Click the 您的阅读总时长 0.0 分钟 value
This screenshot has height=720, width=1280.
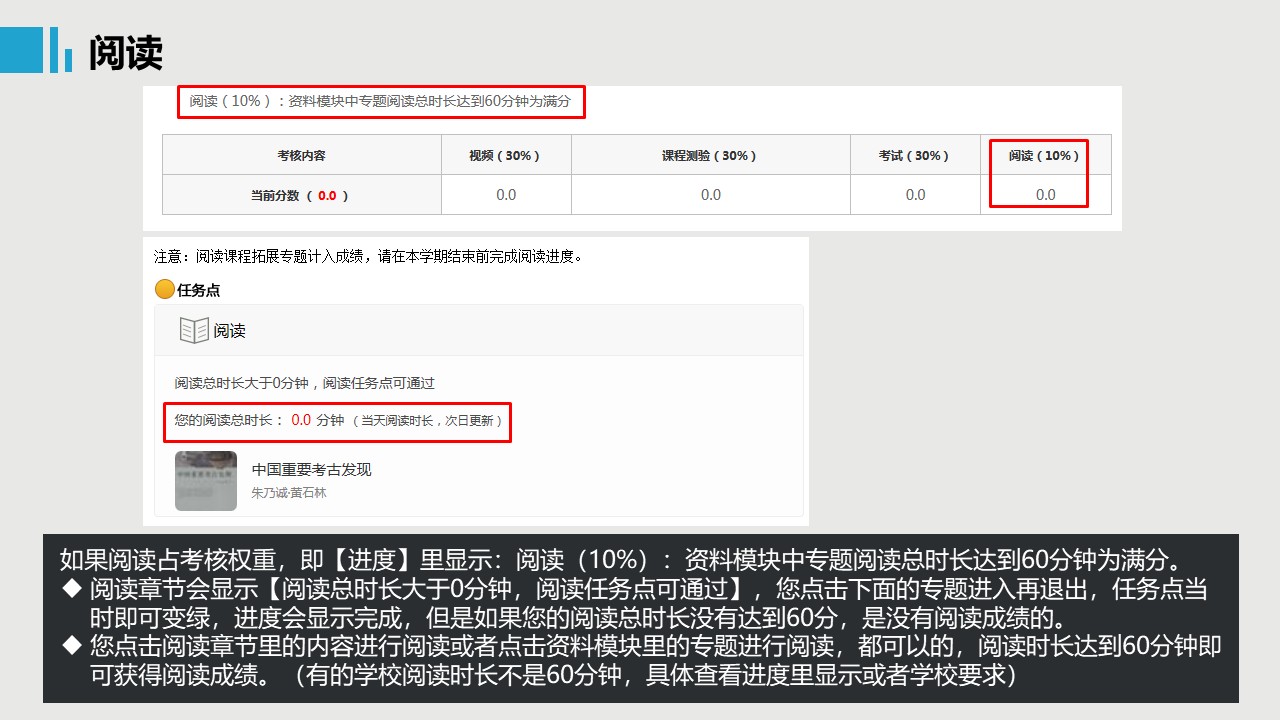[x=300, y=420]
